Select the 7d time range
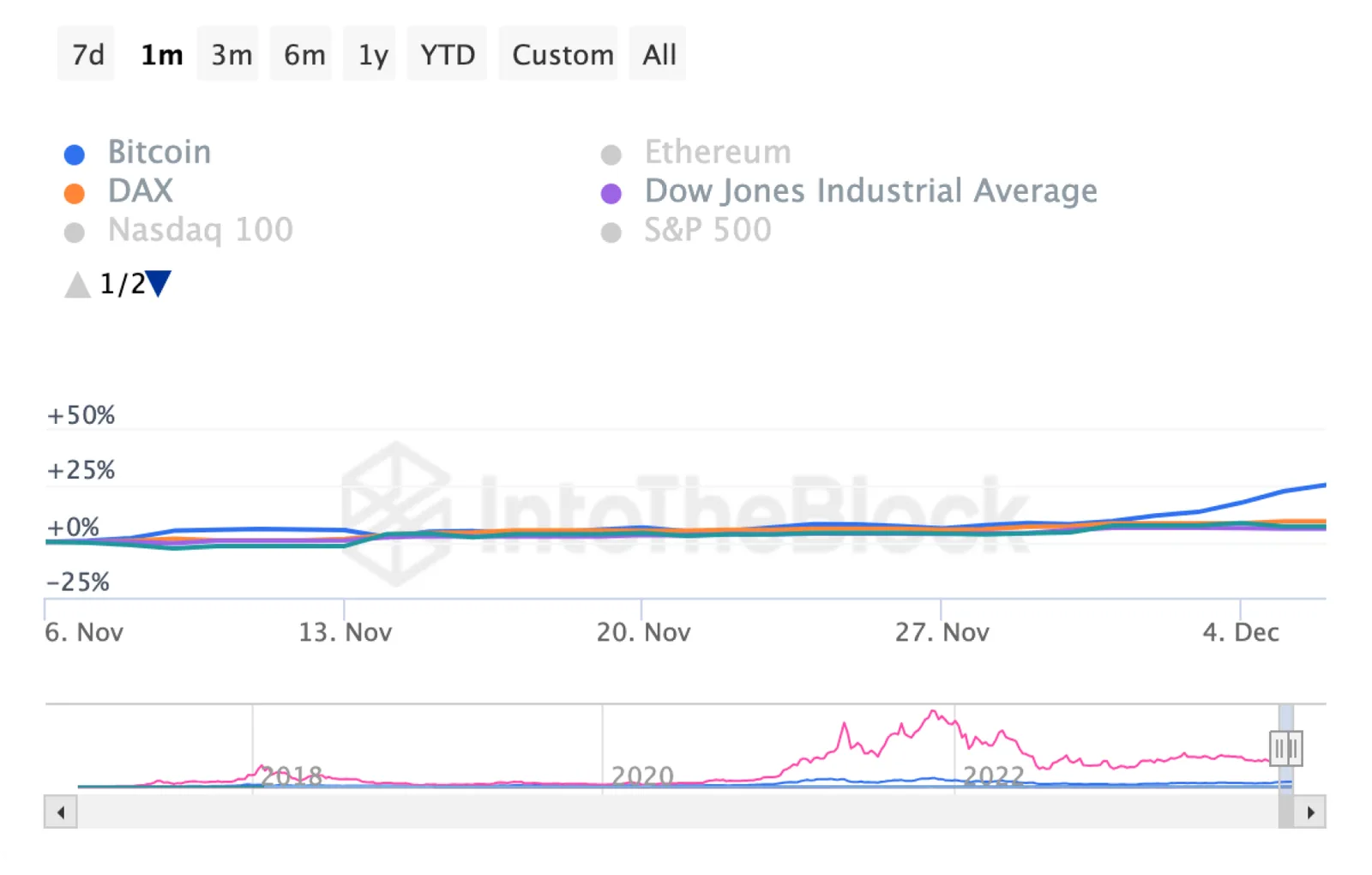 (87, 54)
